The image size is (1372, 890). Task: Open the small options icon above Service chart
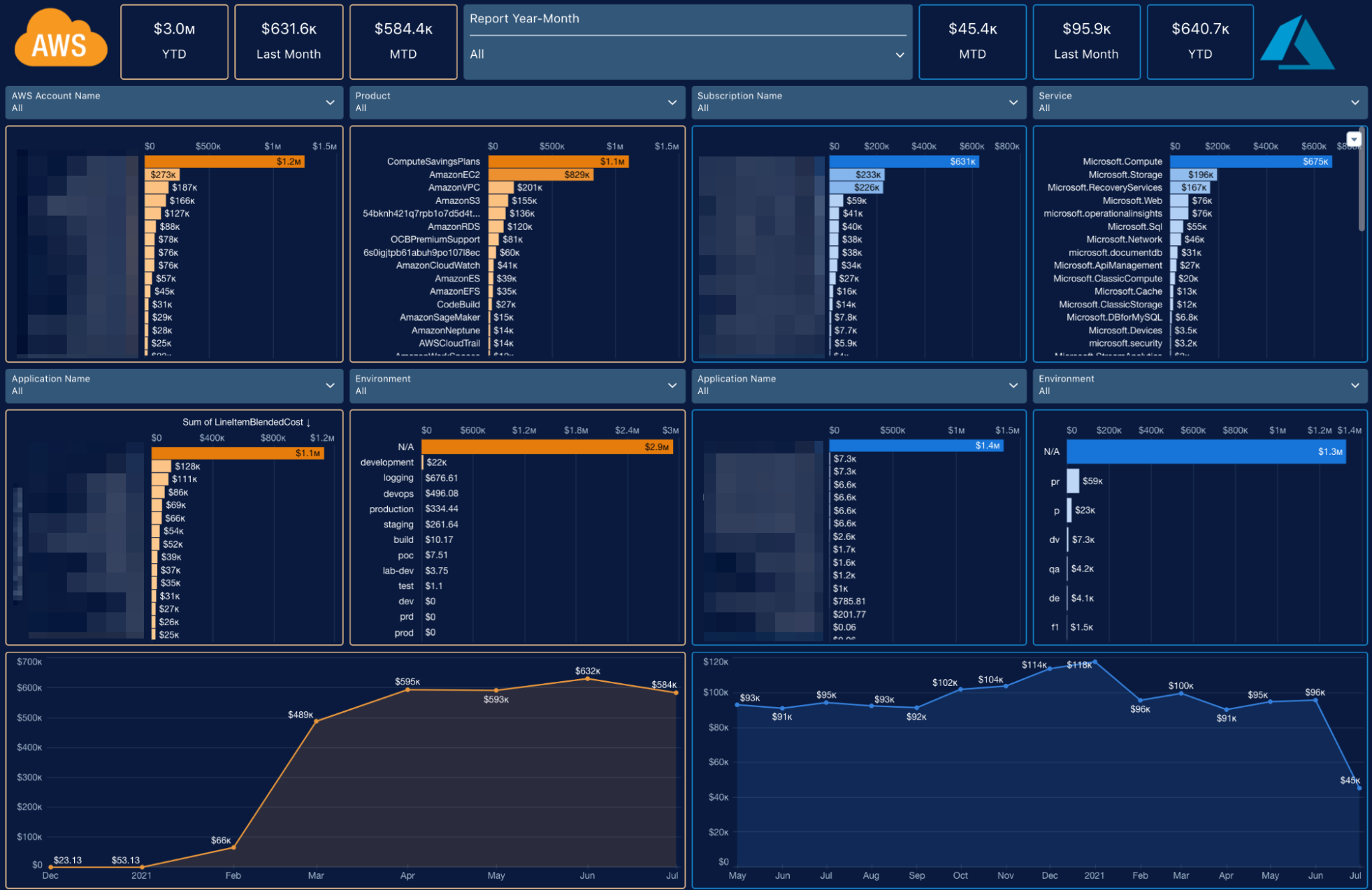[1355, 139]
